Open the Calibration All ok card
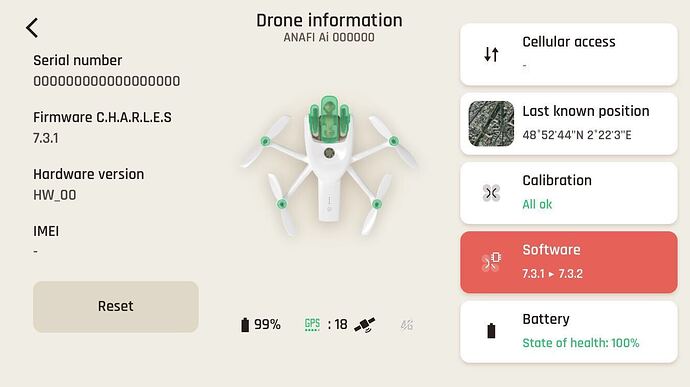The image size is (690, 387). pos(569,193)
